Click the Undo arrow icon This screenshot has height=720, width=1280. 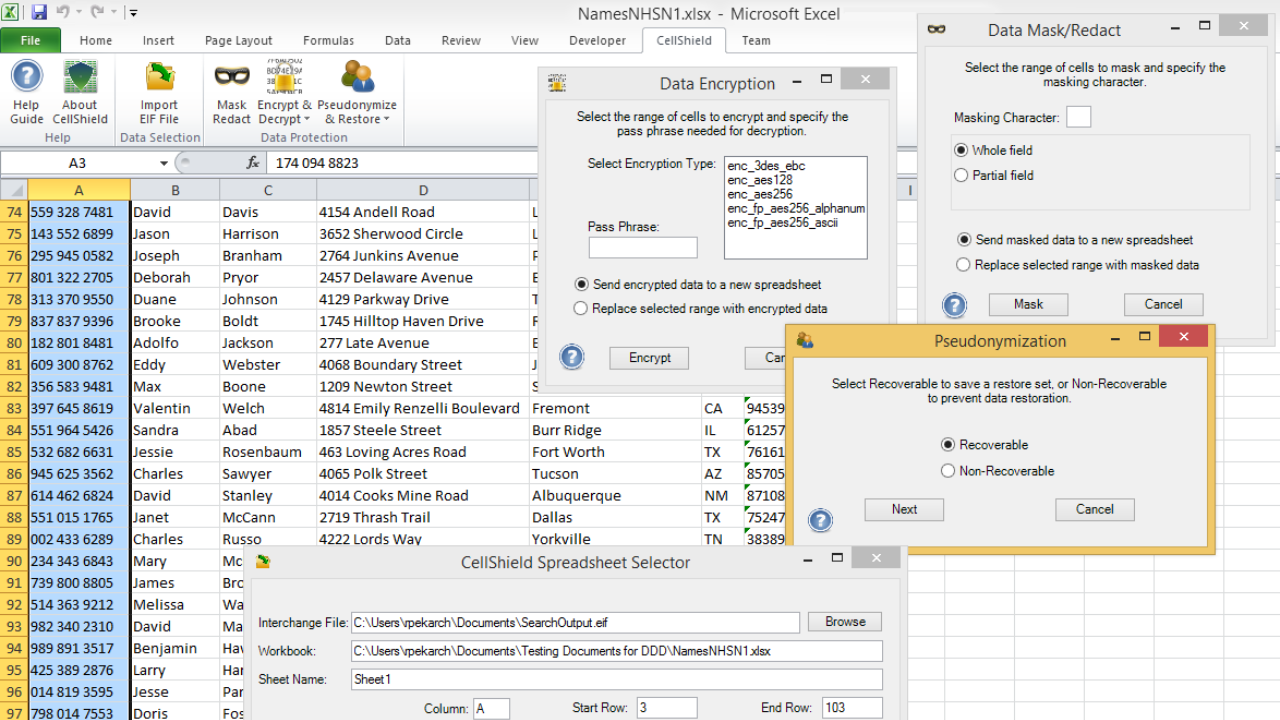tap(62, 13)
